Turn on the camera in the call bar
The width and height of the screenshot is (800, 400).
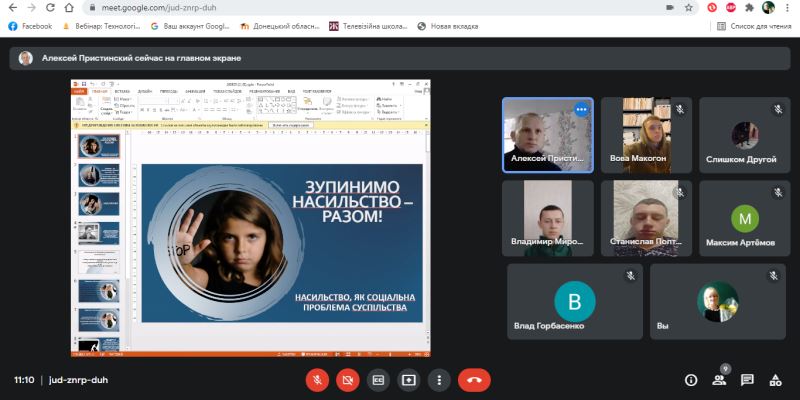coord(348,380)
